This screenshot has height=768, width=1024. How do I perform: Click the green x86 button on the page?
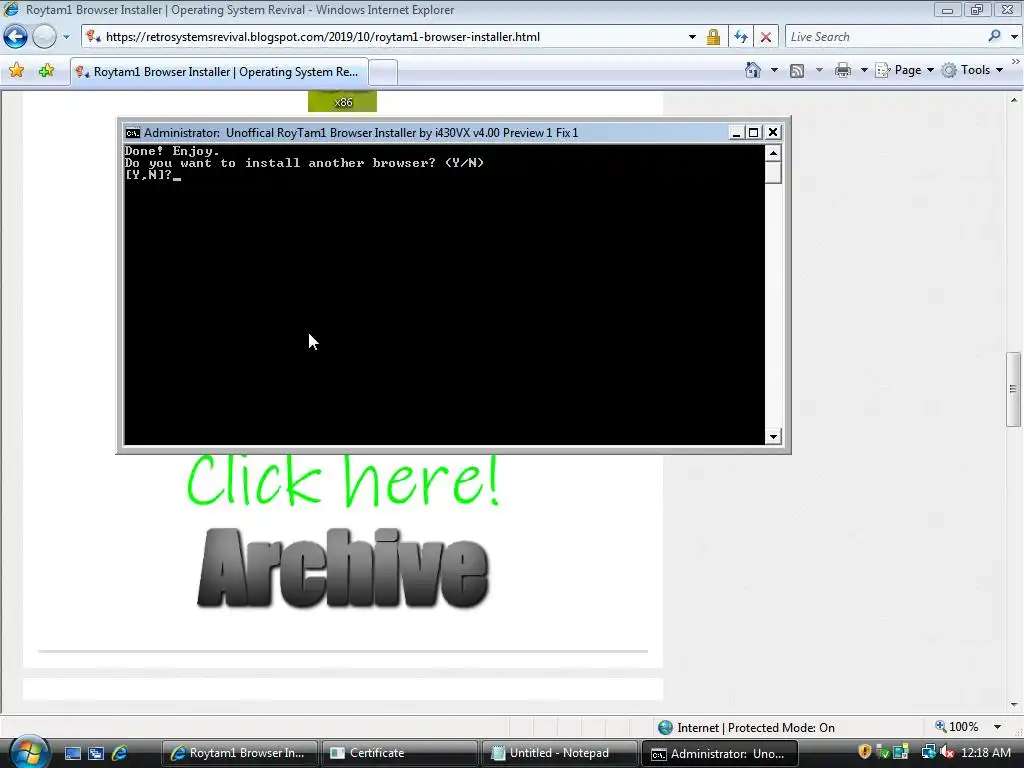coord(342,101)
